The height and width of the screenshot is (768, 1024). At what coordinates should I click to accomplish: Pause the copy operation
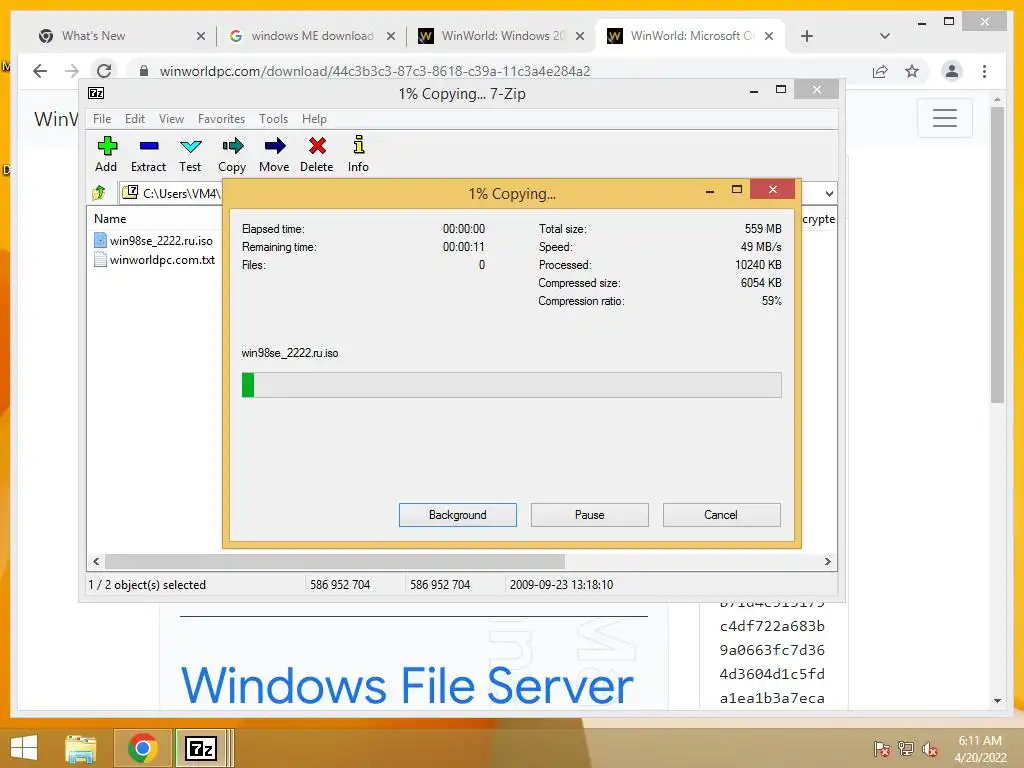(x=590, y=515)
